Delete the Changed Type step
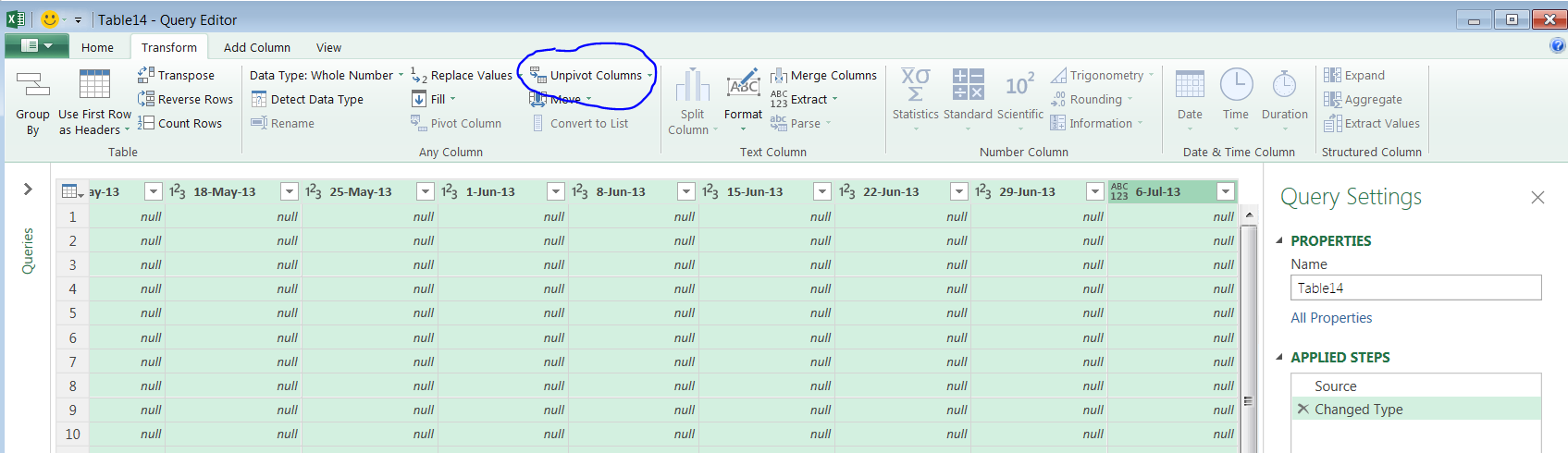Image resolution: width=1568 pixels, height=453 pixels. (1303, 409)
